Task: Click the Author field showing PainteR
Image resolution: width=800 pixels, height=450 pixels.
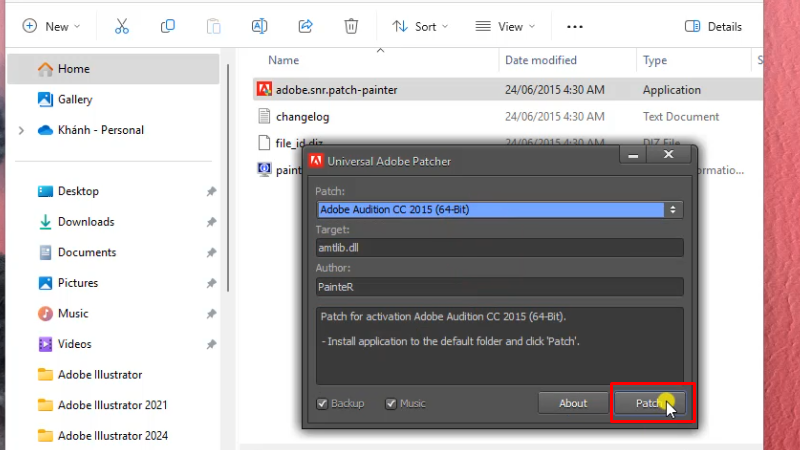Action: point(499,287)
